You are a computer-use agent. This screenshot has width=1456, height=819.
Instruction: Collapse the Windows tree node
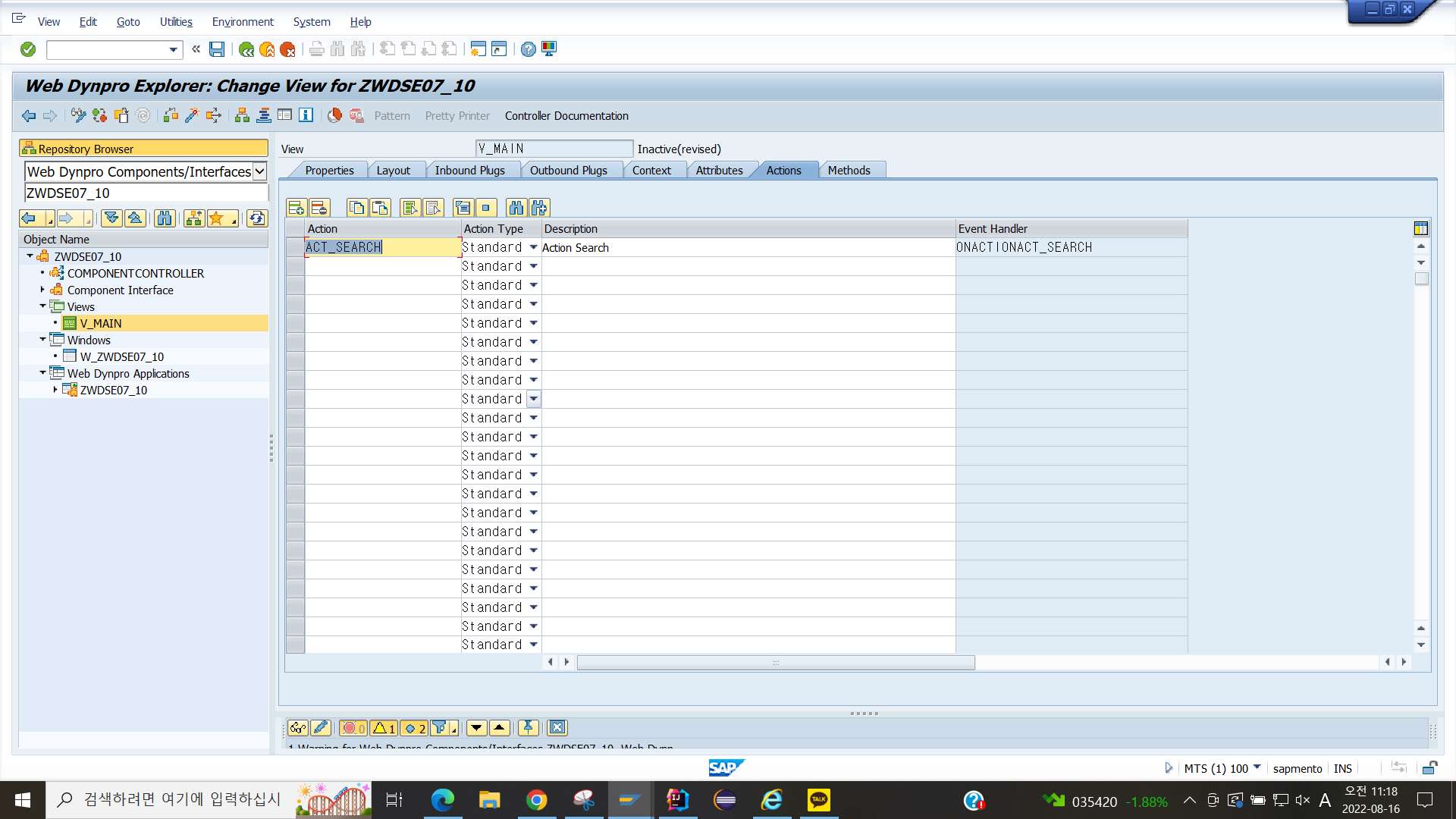[42, 339]
